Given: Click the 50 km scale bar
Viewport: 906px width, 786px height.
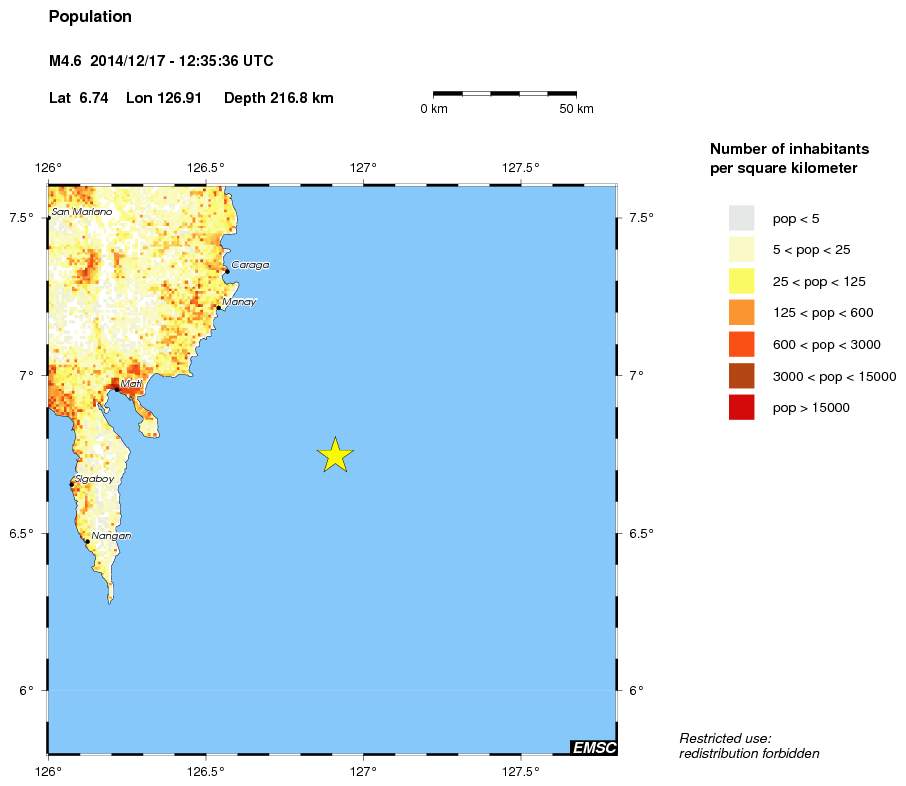Looking at the screenshot, I should coord(504,93).
